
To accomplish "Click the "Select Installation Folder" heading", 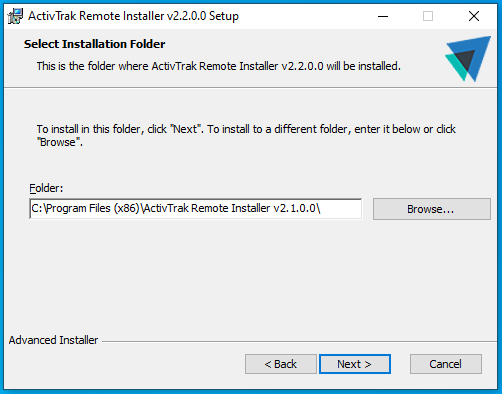I will [x=94, y=44].
